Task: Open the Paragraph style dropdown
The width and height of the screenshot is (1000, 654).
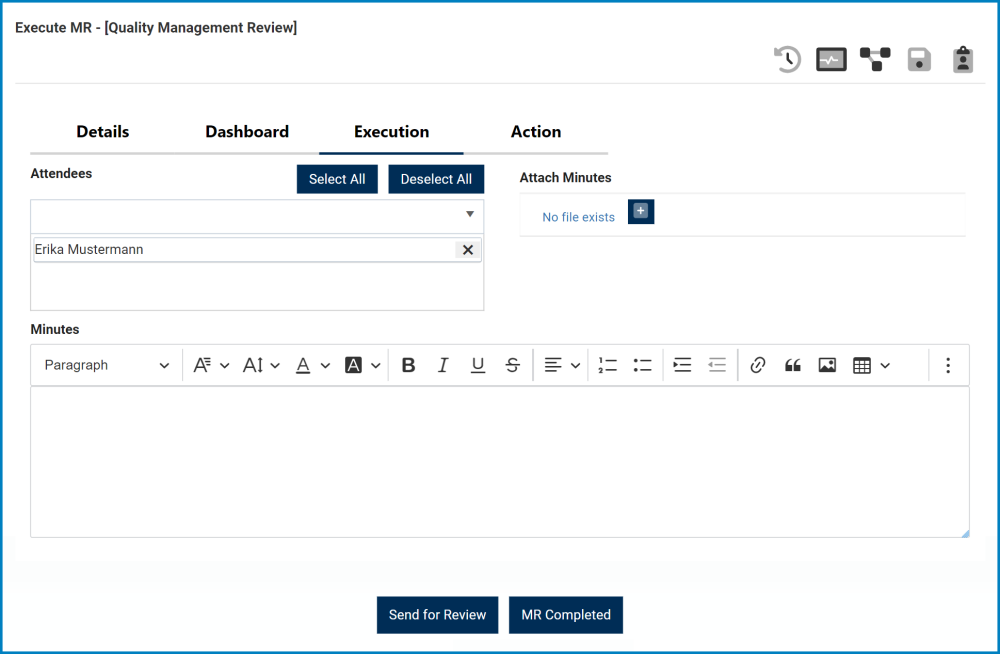Action: 105,365
